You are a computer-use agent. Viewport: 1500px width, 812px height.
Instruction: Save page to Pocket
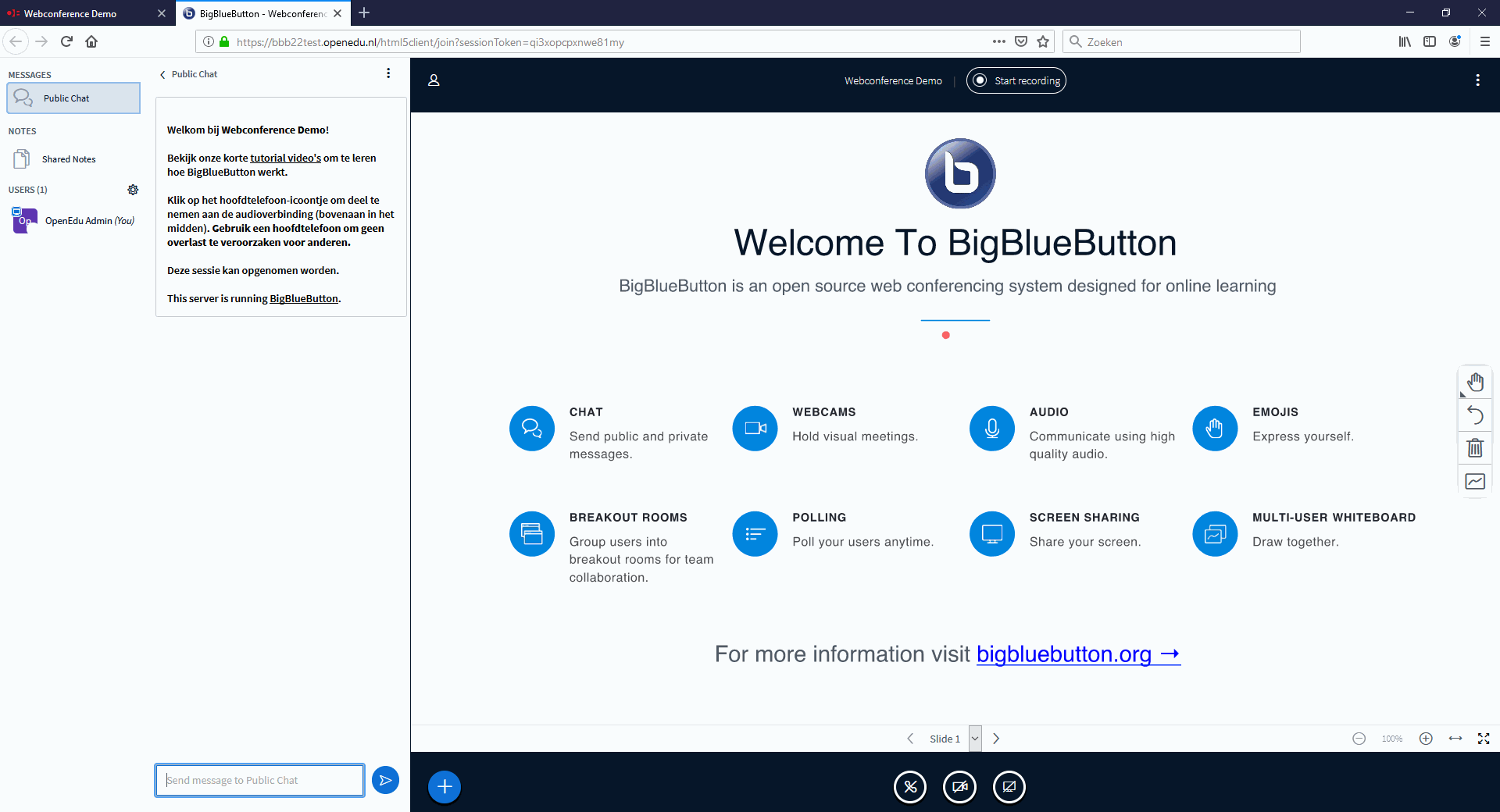pyautogui.click(x=1021, y=41)
